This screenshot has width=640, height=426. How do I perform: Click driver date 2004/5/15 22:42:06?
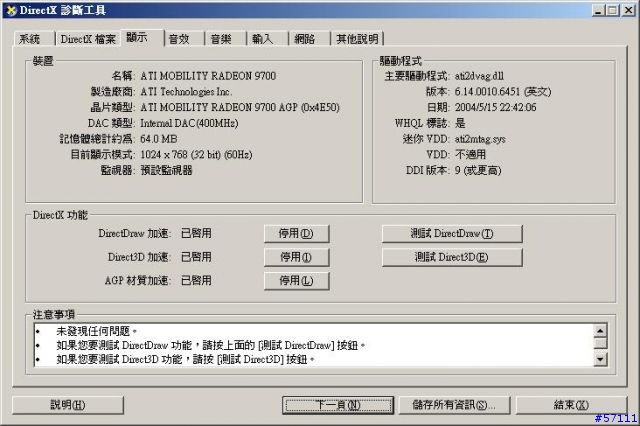tap(496, 107)
